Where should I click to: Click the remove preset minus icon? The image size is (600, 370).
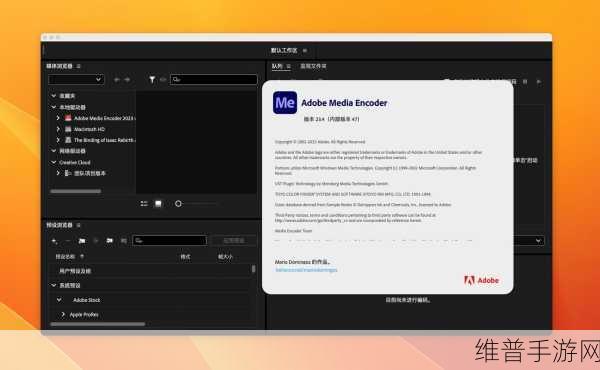click(x=68, y=241)
